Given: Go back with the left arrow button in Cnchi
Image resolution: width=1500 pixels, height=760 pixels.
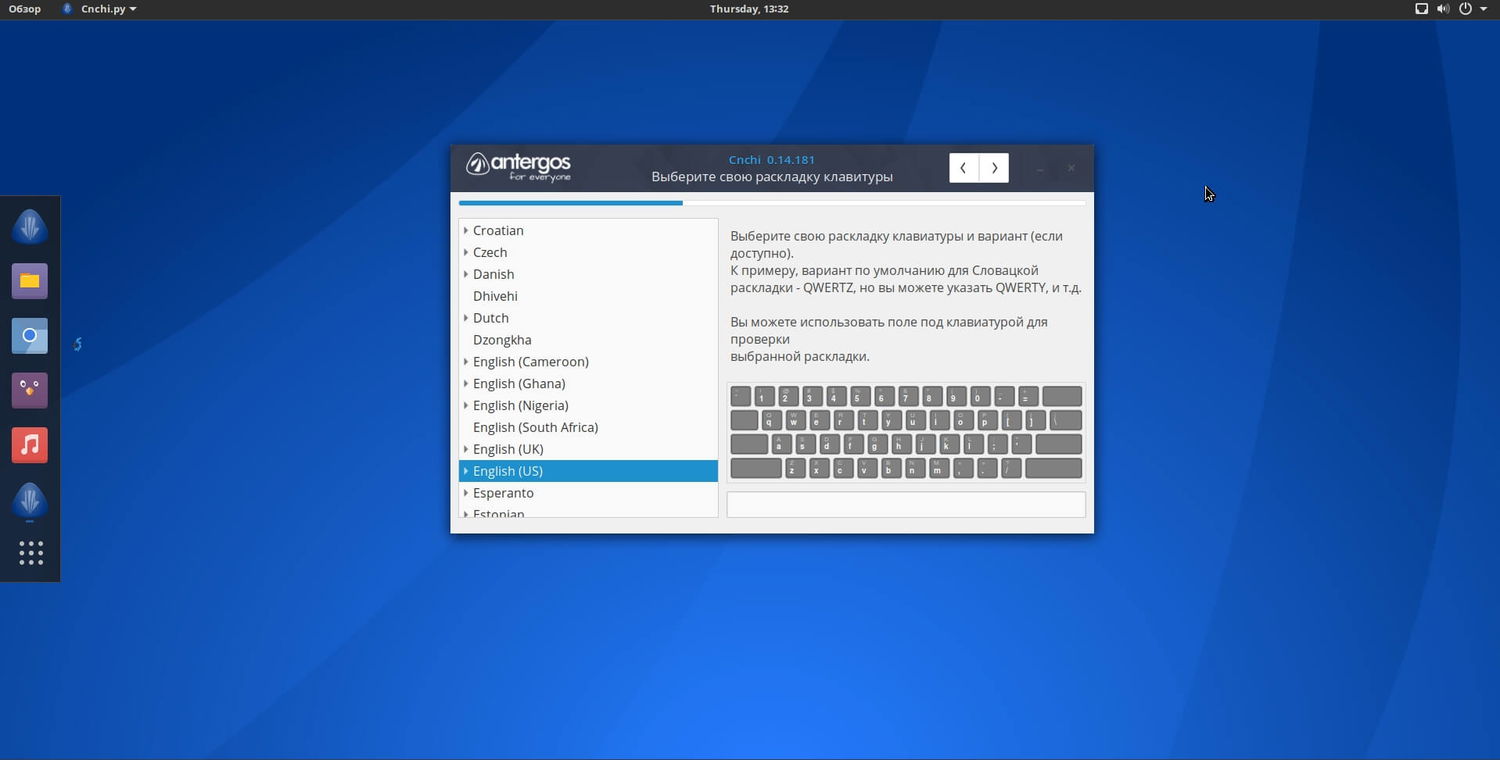Looking at the screenshot, I should tap(963, 168).
